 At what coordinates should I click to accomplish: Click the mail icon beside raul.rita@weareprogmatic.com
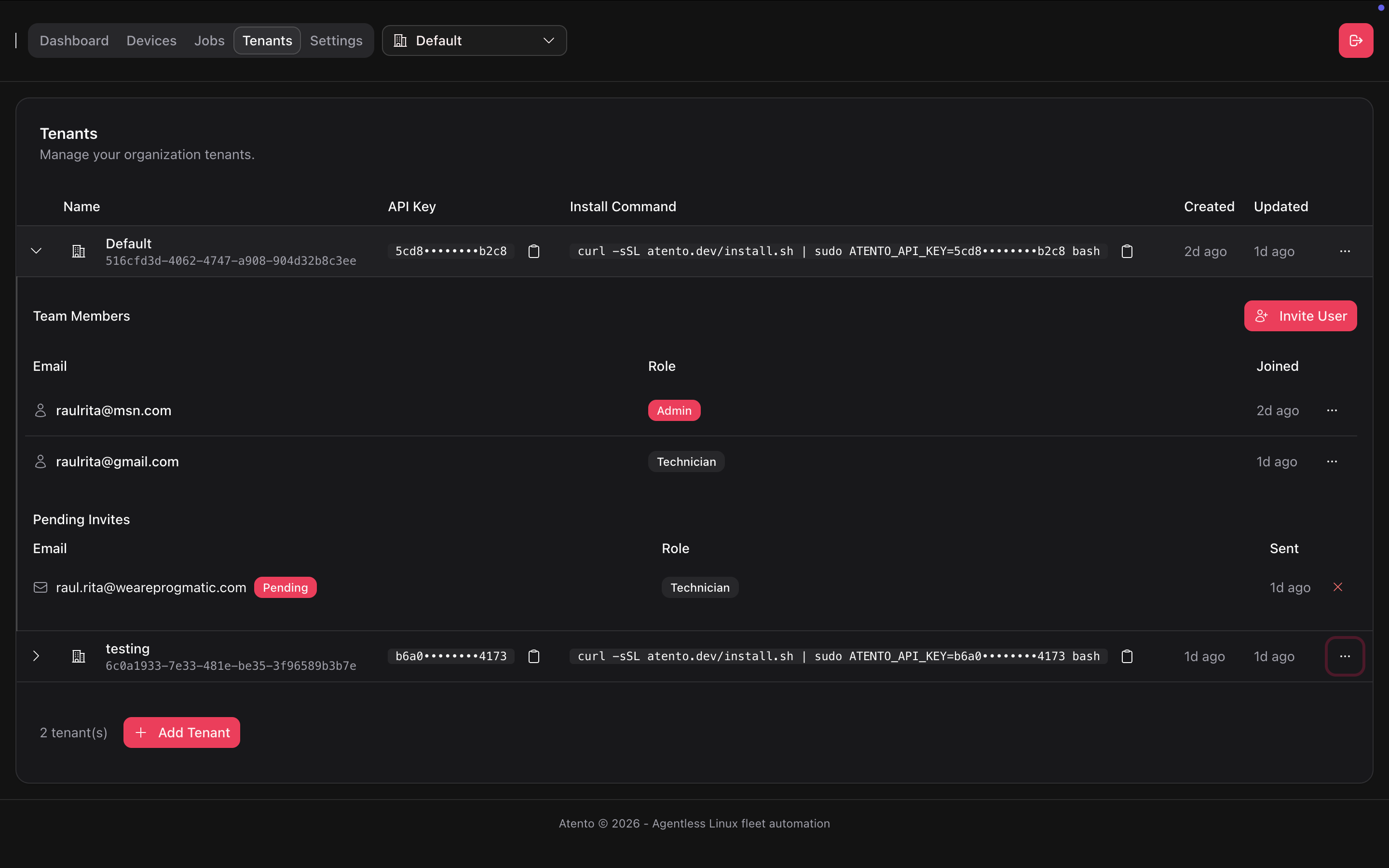pyautogui.click(x=40, y=587)
